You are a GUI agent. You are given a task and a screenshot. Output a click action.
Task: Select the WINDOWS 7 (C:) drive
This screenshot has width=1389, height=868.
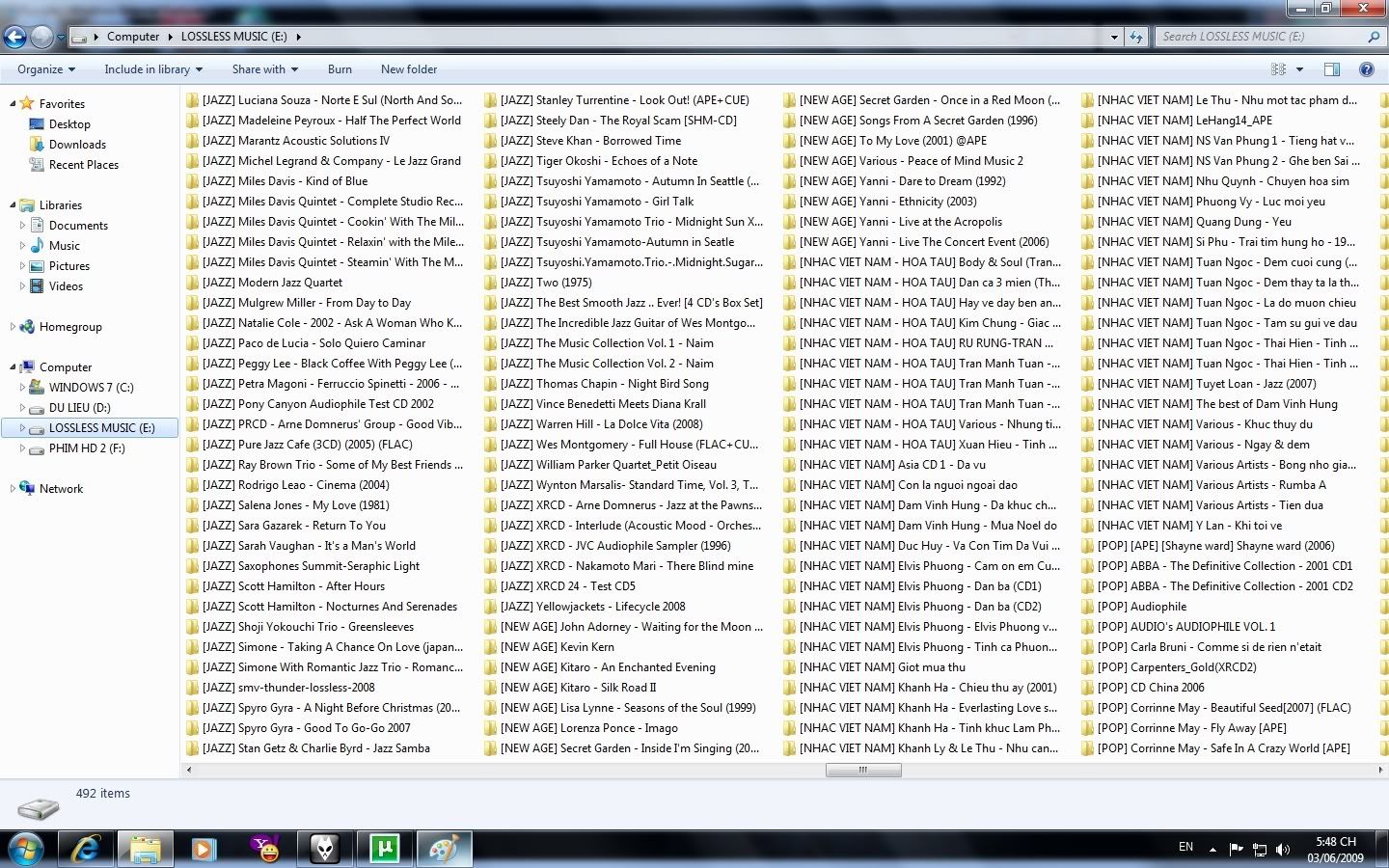point(92,388)
